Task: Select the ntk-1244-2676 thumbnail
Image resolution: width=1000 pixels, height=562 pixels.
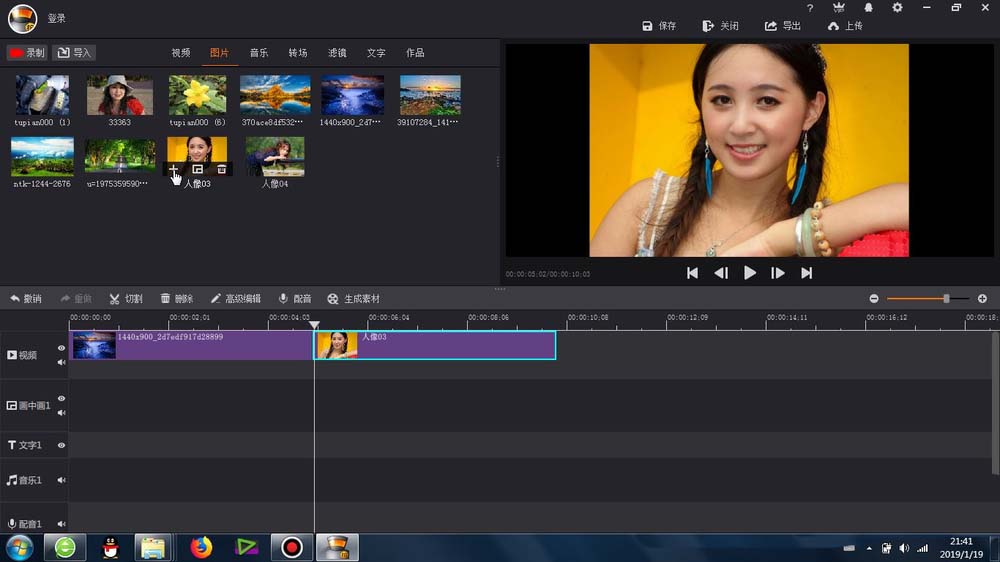Action: coord(42,157)
